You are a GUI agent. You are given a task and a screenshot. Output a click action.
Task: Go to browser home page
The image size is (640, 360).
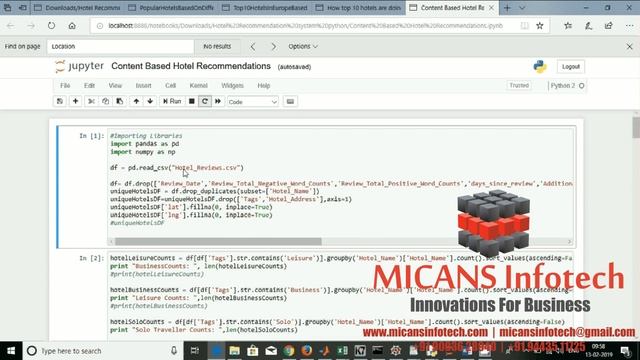click(x=72, y=26)
